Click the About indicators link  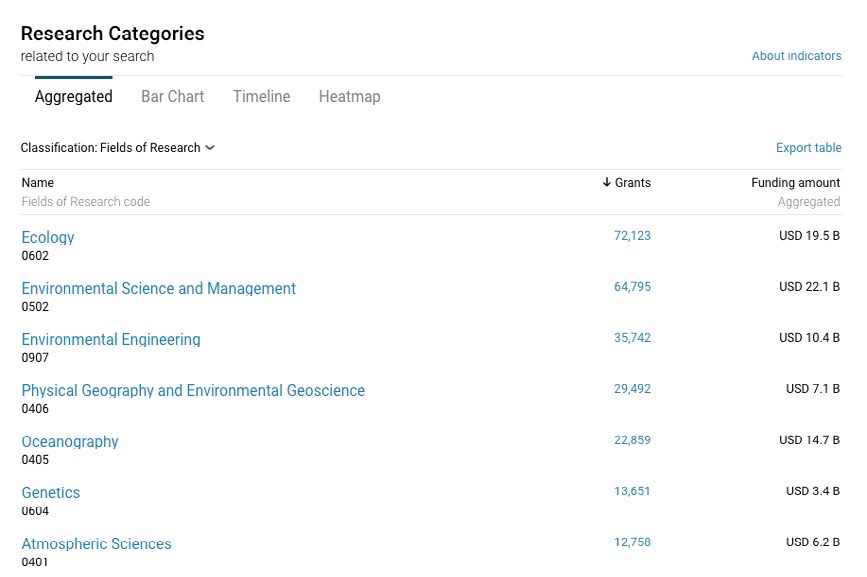pos(796,56)
